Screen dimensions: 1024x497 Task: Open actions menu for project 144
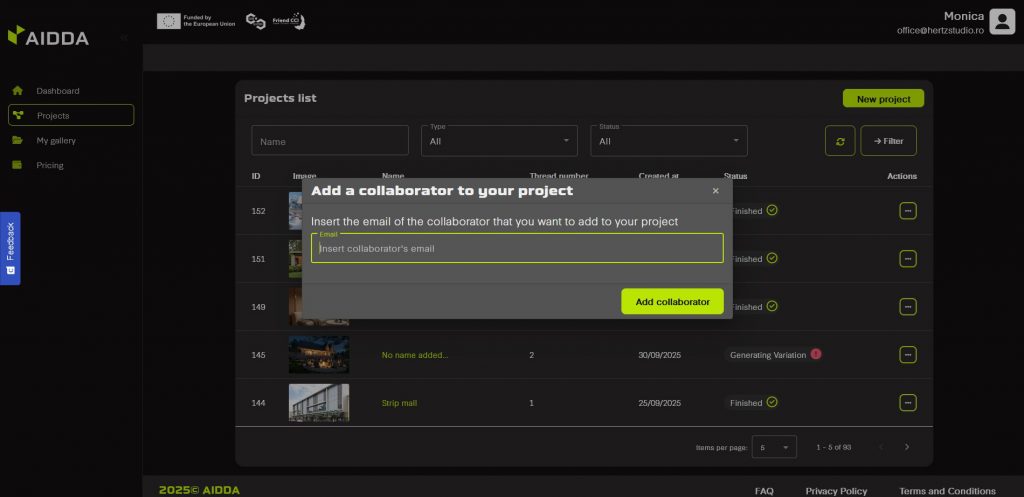pyautogui.click(x=908, y=403)
